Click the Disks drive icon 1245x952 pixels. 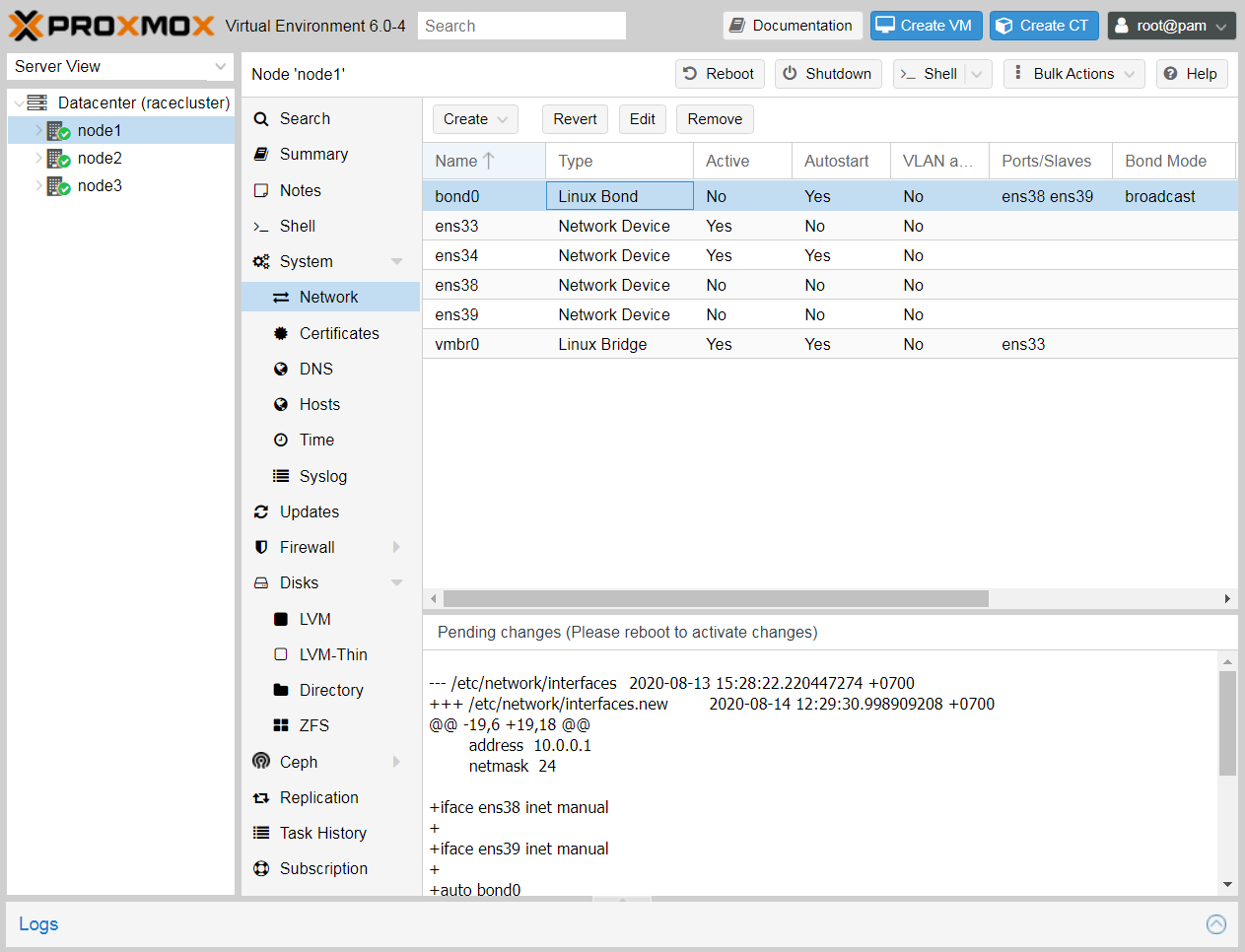point(261,582)
